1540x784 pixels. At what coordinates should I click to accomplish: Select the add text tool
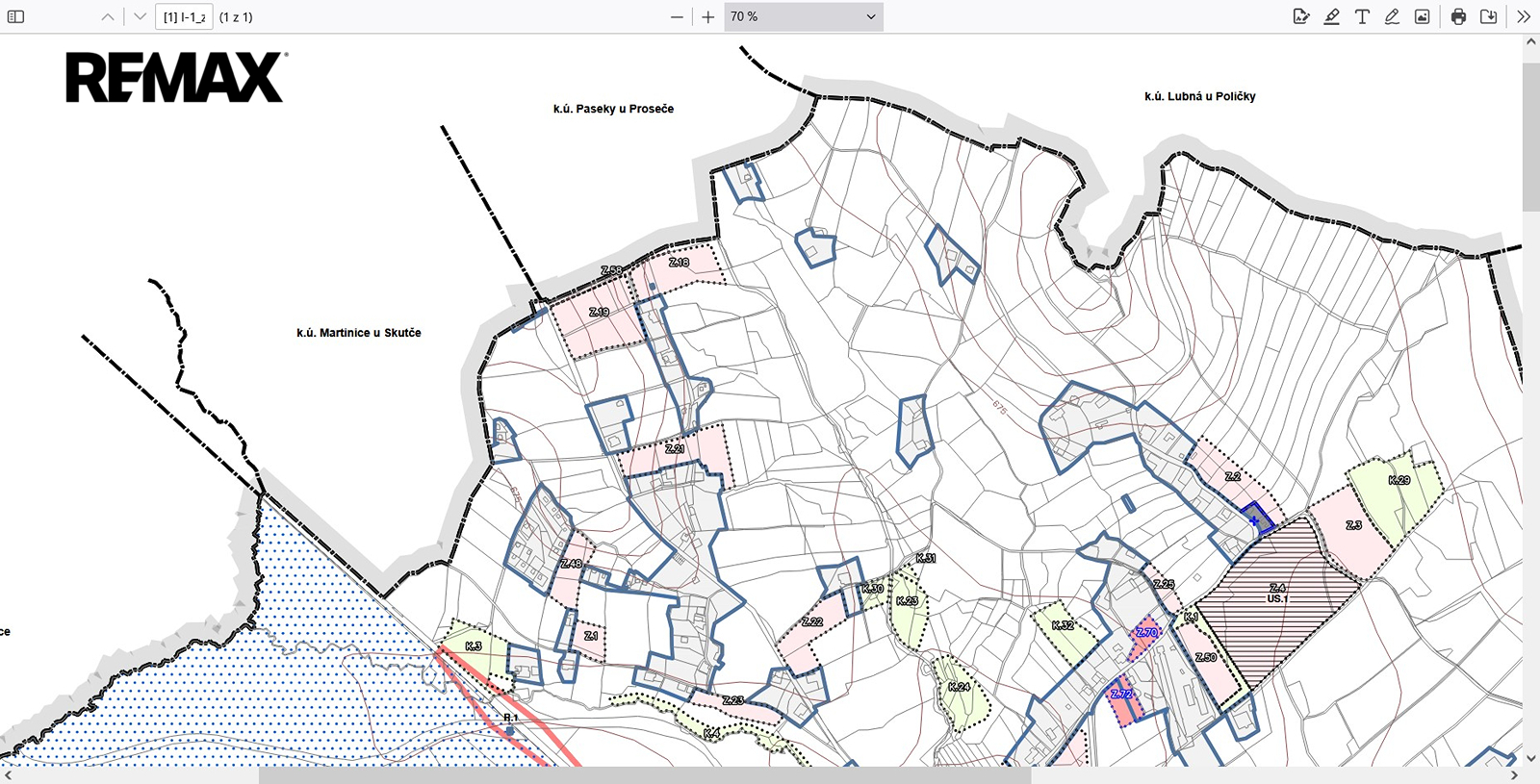click(1362, 16)
